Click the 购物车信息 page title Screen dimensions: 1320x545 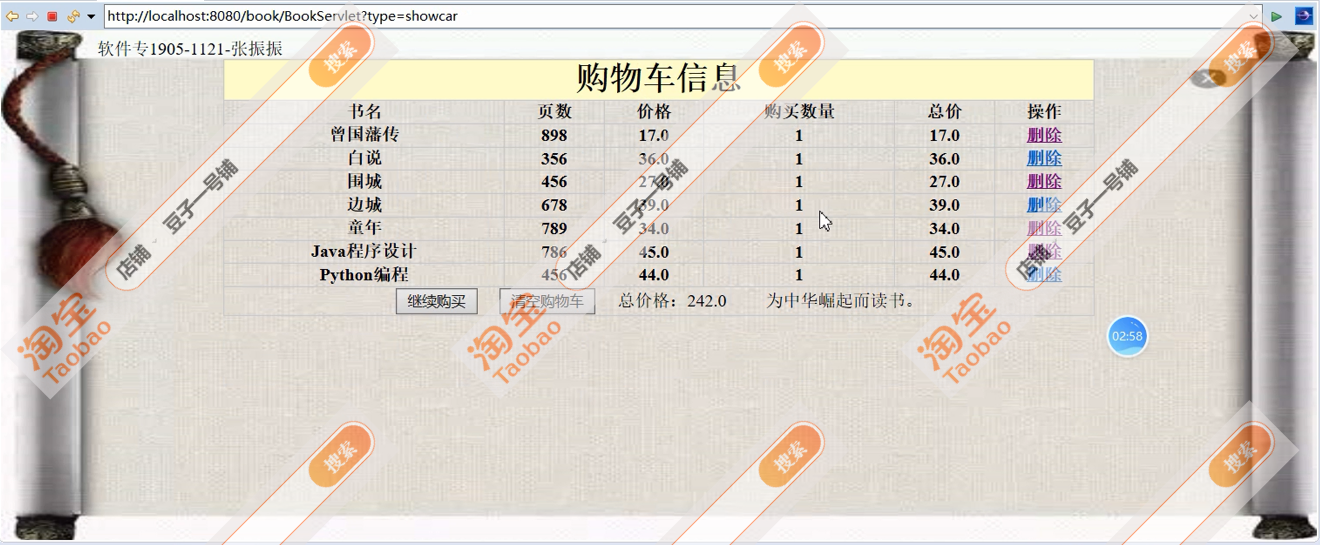pyautogui.click(x=659, y=79)
